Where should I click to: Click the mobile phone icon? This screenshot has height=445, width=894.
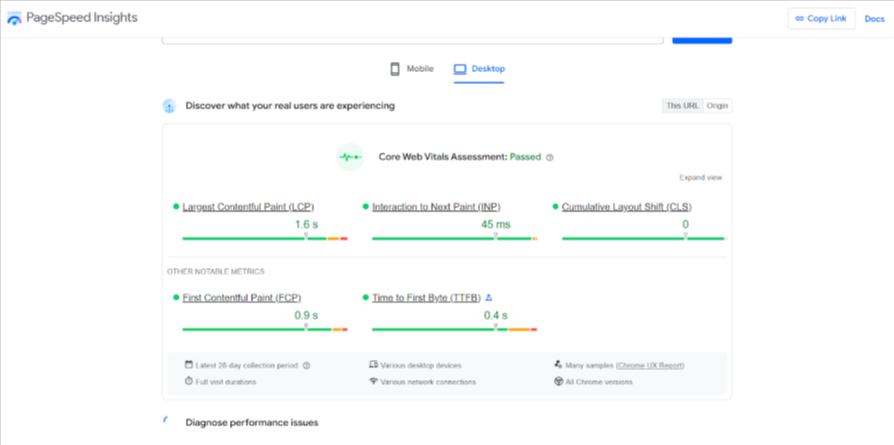pyautogui.click(x=395, y=69)
